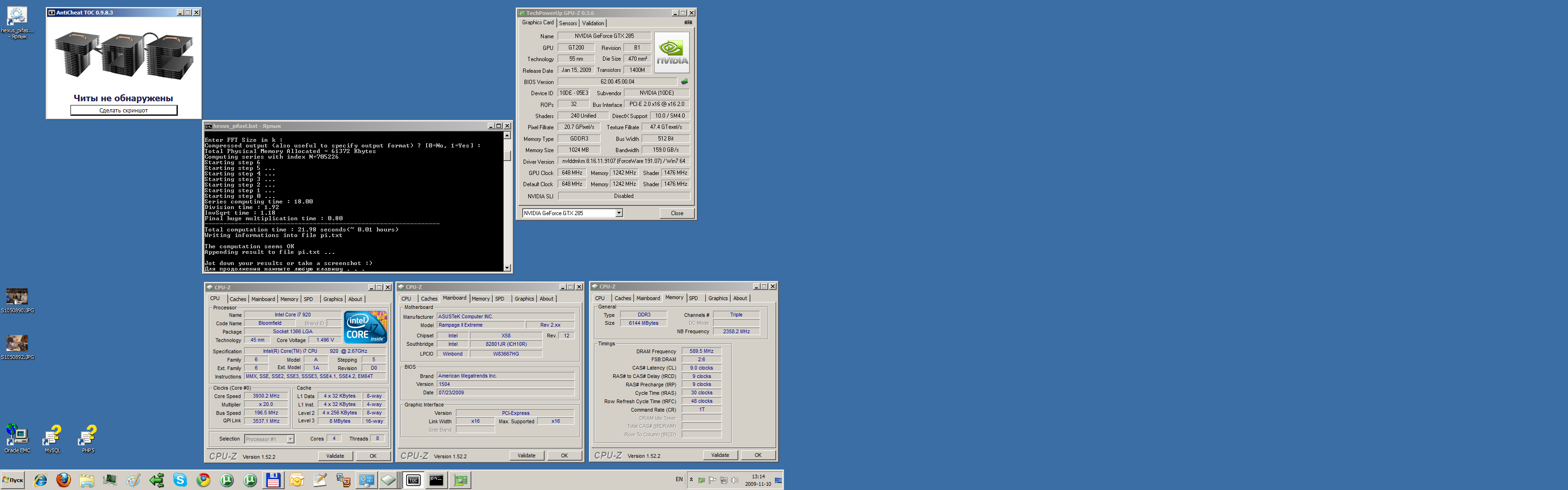Click the NVIDIA SLI Disabled field
This screenshot has width=1568, height=490.
coord(623,196)
